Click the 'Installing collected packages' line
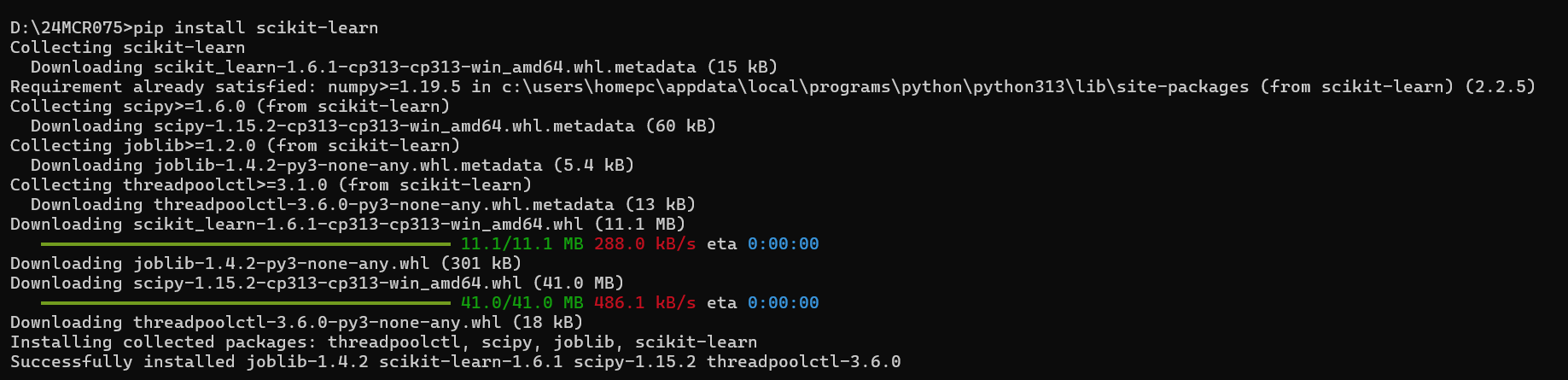 (x=383, y=342)
